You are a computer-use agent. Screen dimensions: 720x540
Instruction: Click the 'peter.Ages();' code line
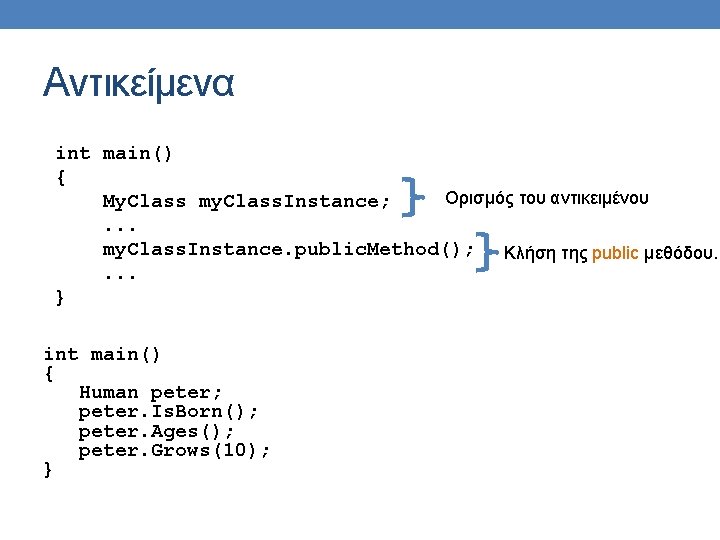156,432
